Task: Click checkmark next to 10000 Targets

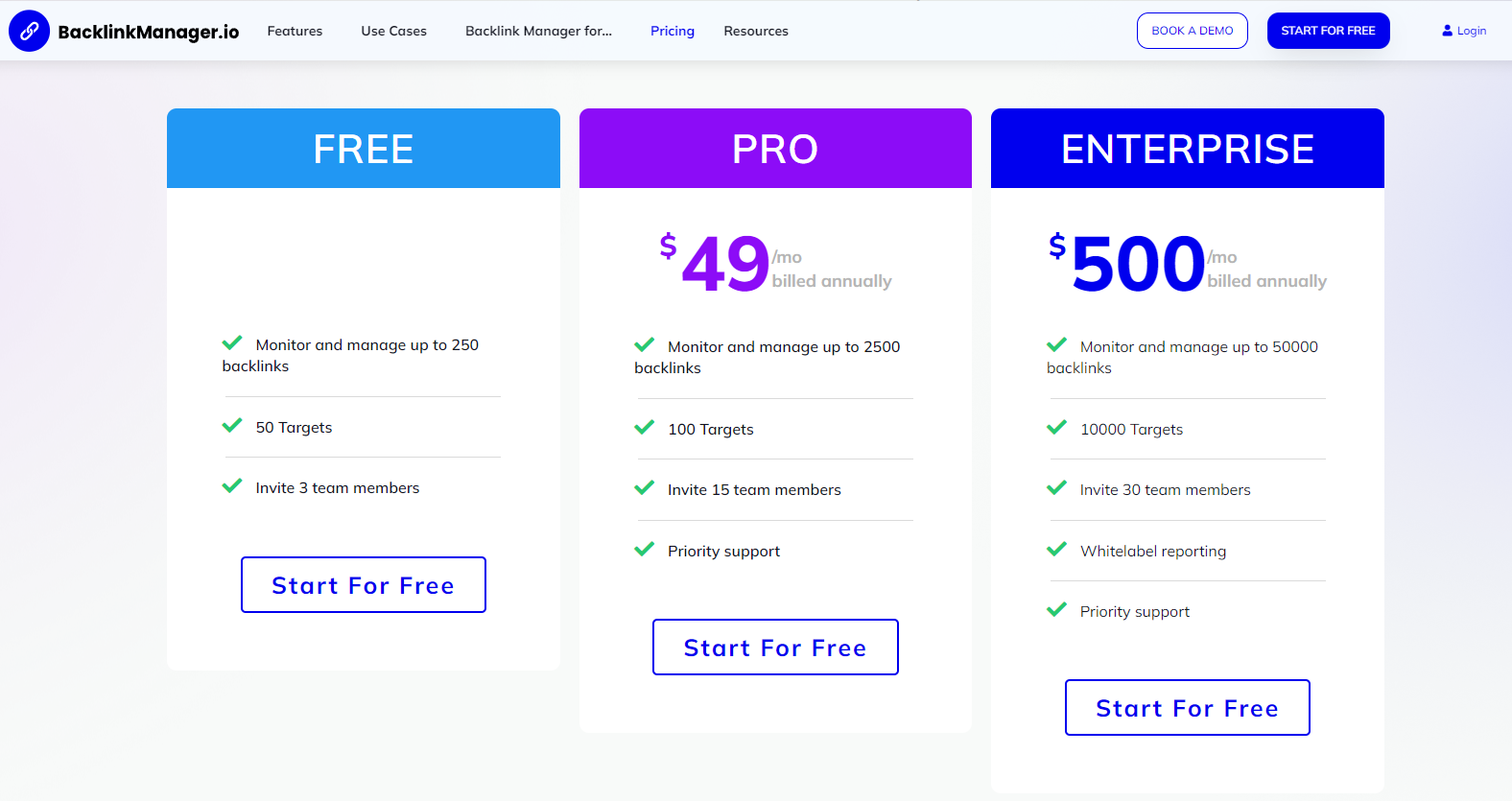Action: click(1056, 427)
